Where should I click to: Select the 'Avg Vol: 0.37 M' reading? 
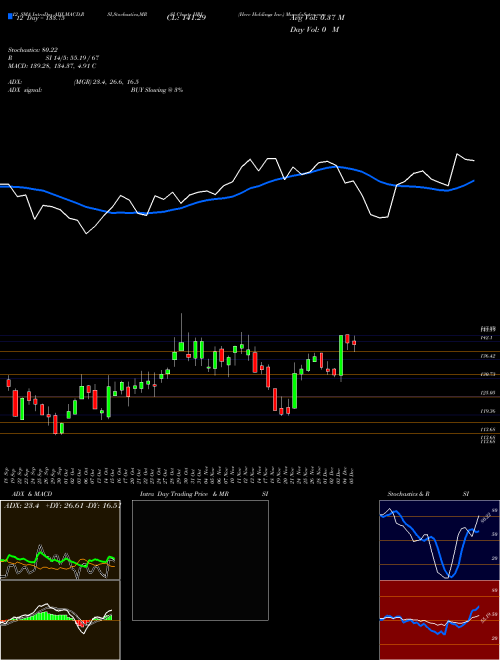(317, 18)
